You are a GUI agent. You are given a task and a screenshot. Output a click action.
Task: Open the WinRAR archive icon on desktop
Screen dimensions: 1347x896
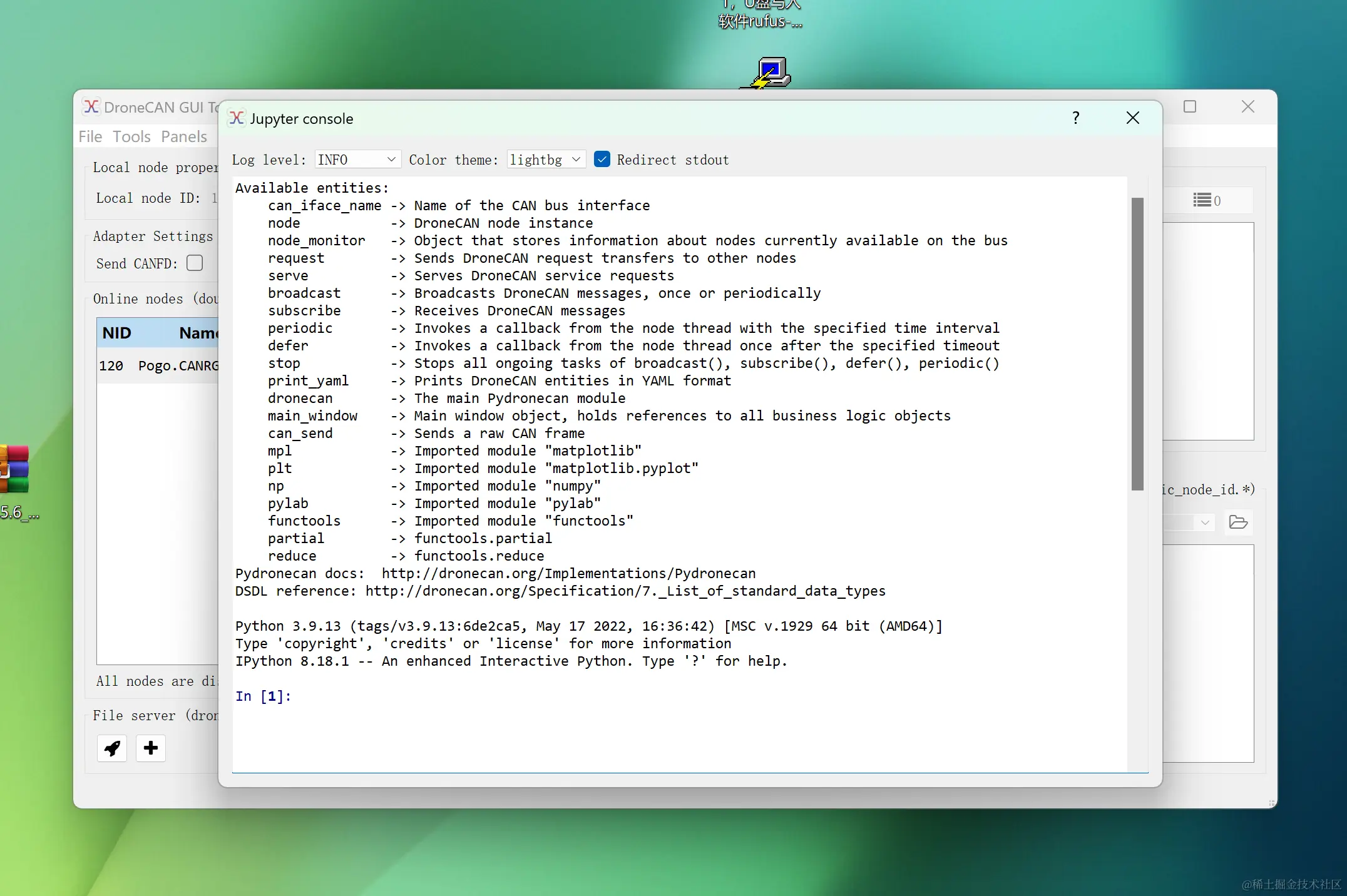point(15,469)
